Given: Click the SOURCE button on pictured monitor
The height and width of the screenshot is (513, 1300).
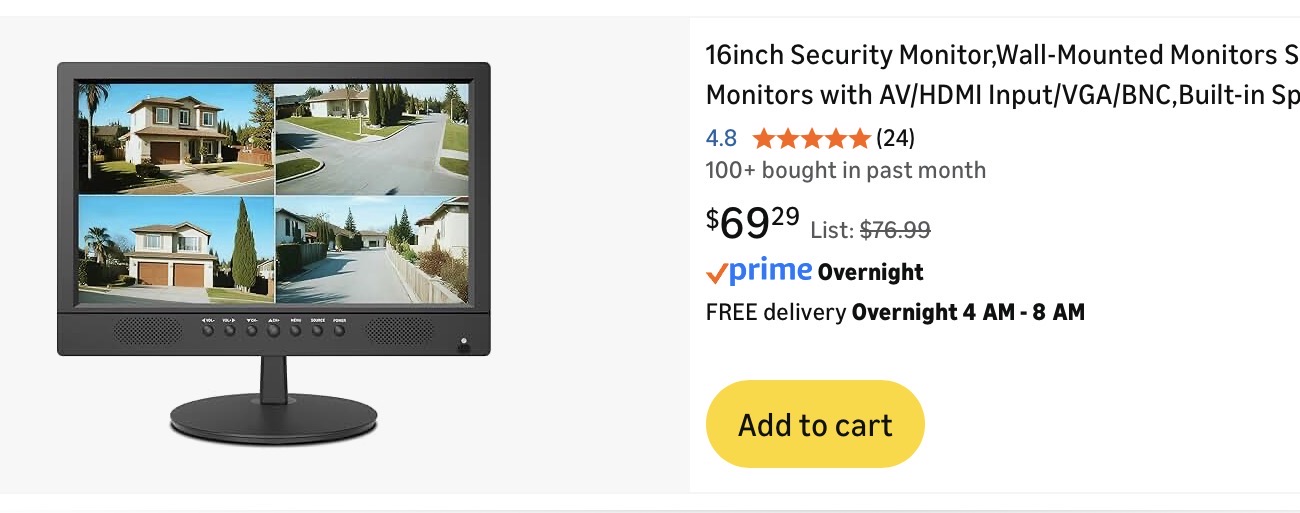Looking at the screenshot, I should [x=318, y=329].
